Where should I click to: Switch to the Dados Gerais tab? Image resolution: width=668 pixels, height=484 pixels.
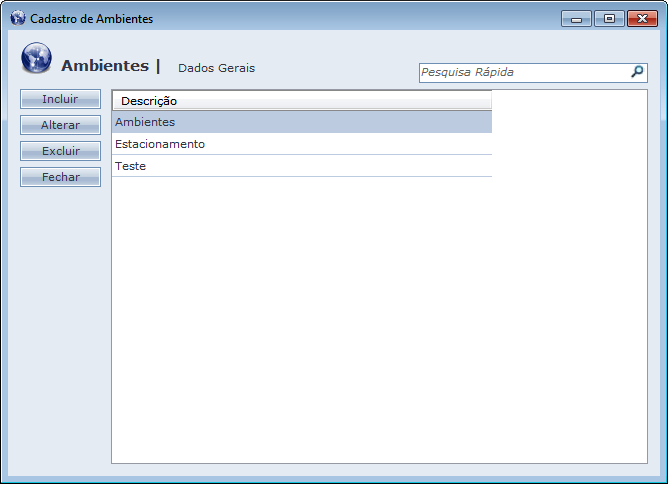click(216, 68)
